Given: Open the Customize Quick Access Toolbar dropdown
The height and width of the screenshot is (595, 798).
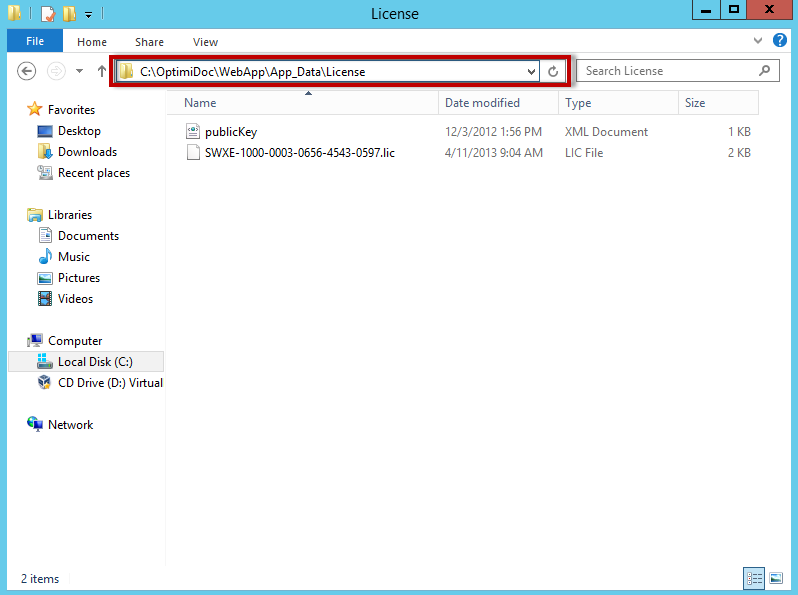Looking at the screenshot, I should (88, 14).
